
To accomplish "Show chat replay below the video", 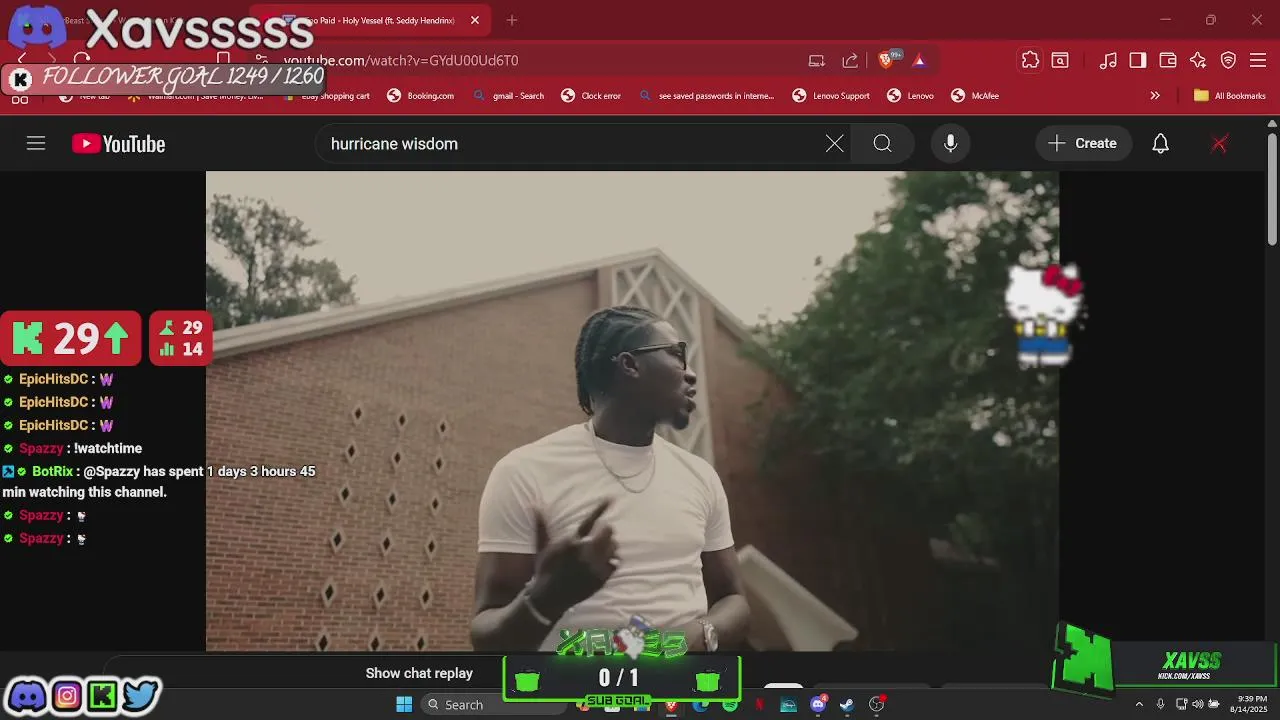I will pyautogui.click(x=419, y=673).
